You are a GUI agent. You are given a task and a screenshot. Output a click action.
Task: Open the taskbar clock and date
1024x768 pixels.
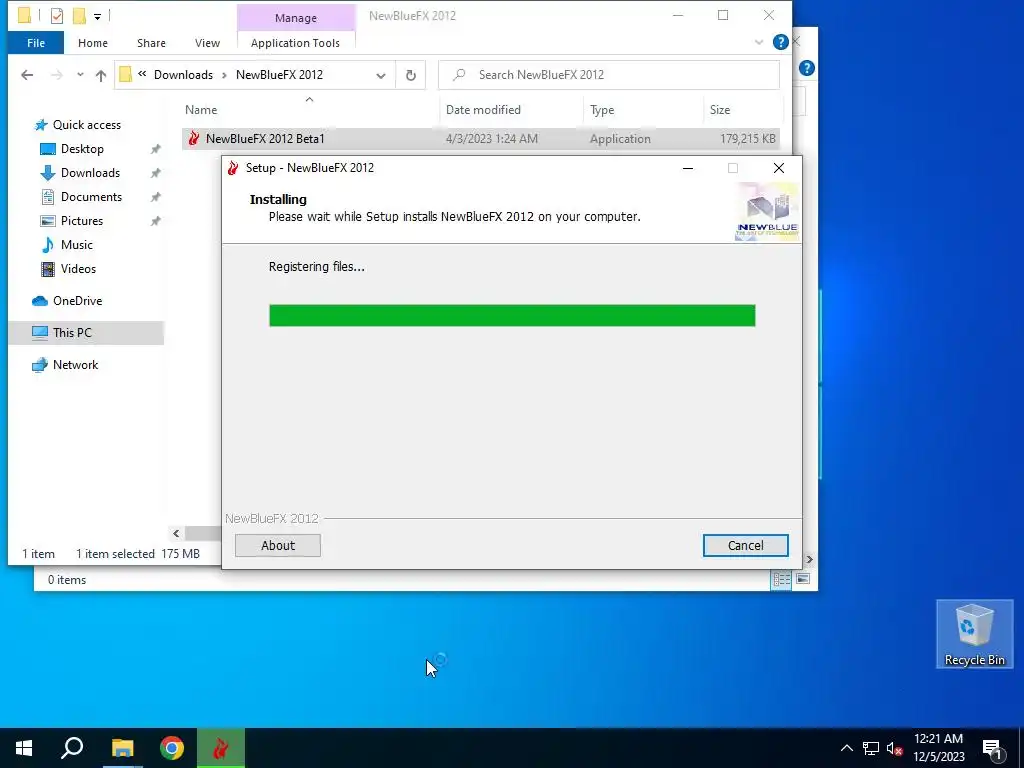pyautogui.click(x=938, y=748)
